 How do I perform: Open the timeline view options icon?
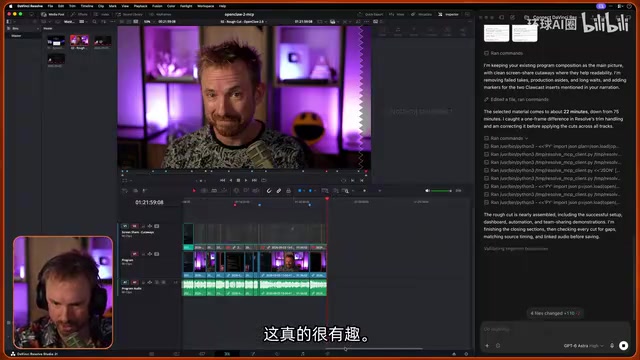click(x=125, y=191)
